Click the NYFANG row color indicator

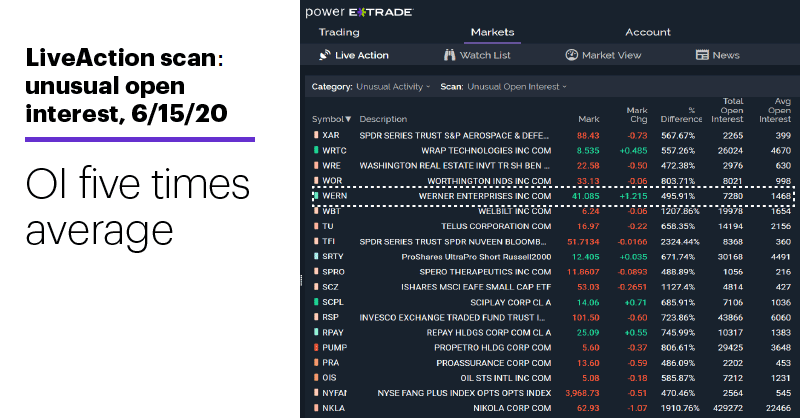point(316,393)
